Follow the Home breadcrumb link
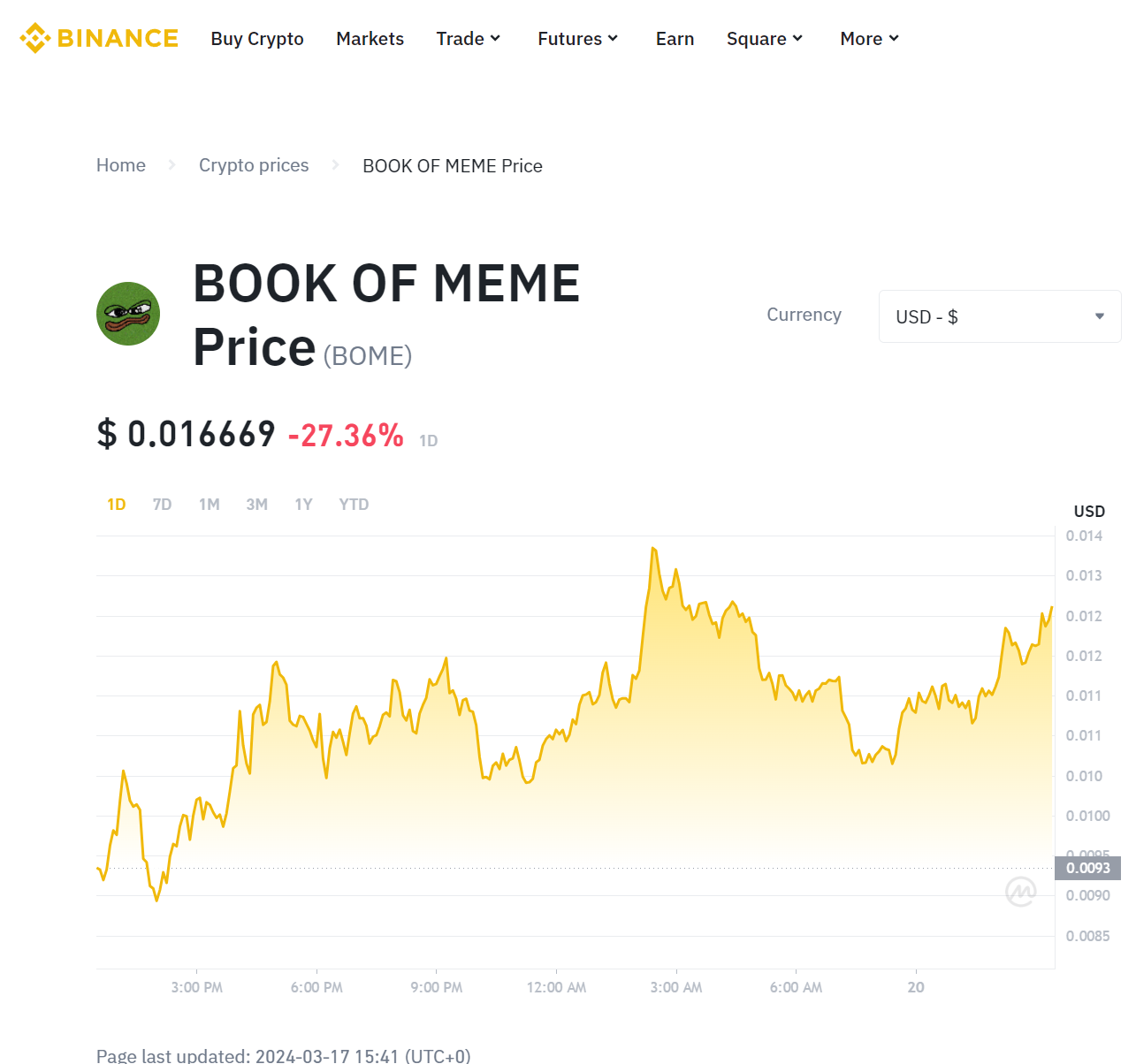This screenshot has width=1136, height=1064. click(x=121, y=165)
